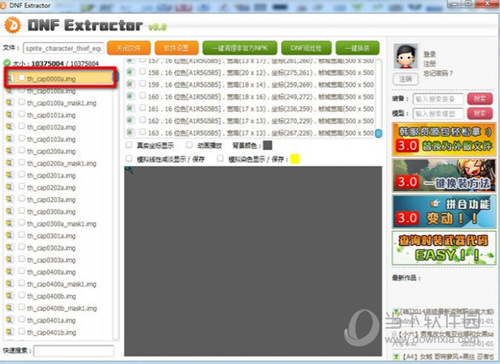The width and height of the screenshot is (500, 364).
Task: Click the file icon of th_cap0201a.img
Action: click(9, 175)
